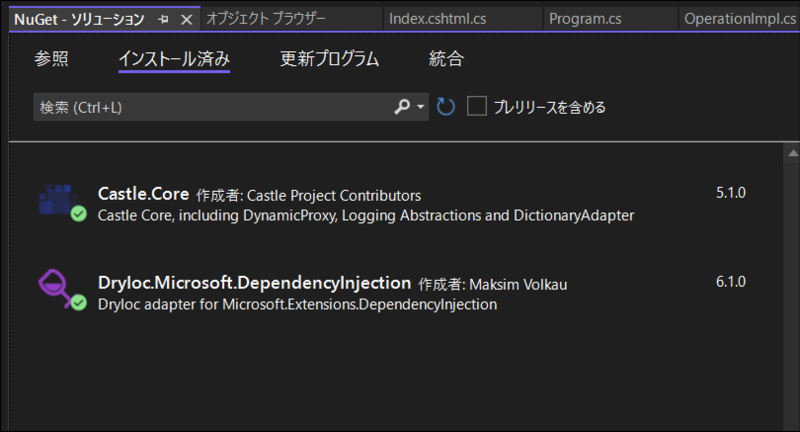Open the 統合 consolidate tab
This screenshot has width=800, height=432.
coord(446,59)
